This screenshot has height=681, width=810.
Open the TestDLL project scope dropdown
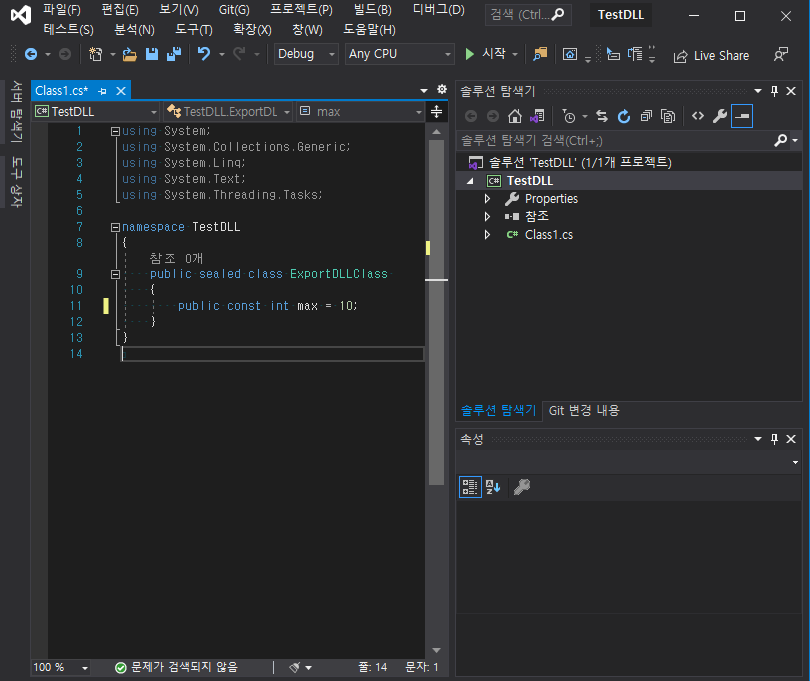pos(97,112)
